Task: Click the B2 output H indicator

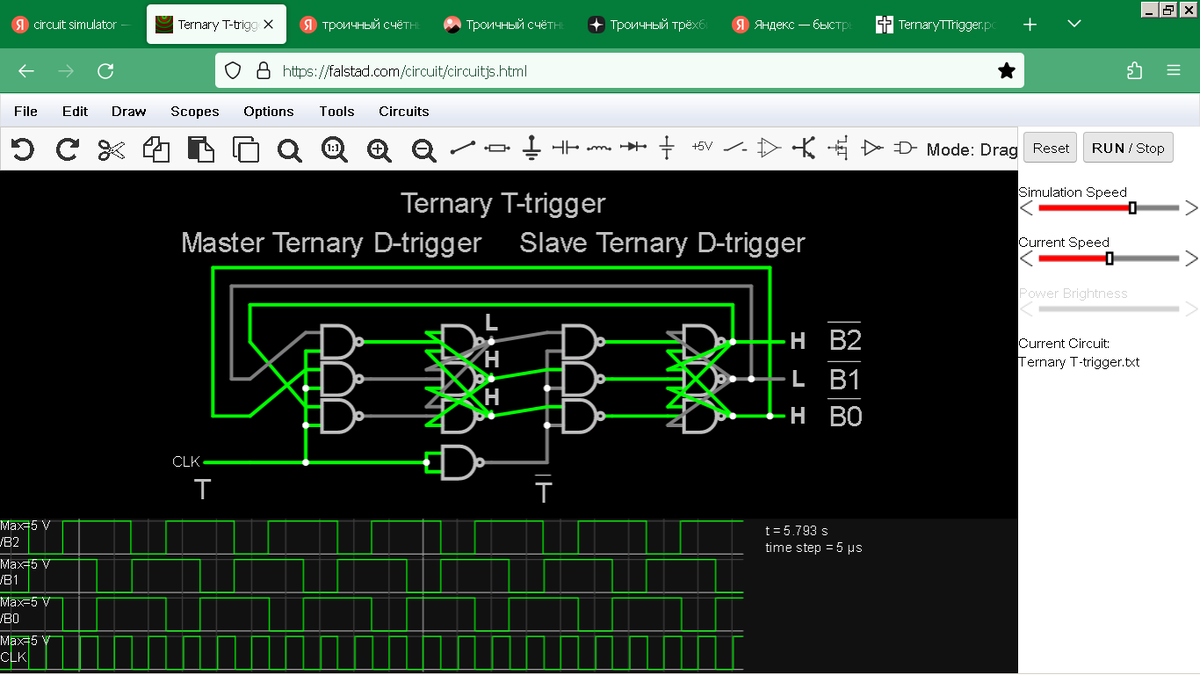Action: (x=798, y=342)
